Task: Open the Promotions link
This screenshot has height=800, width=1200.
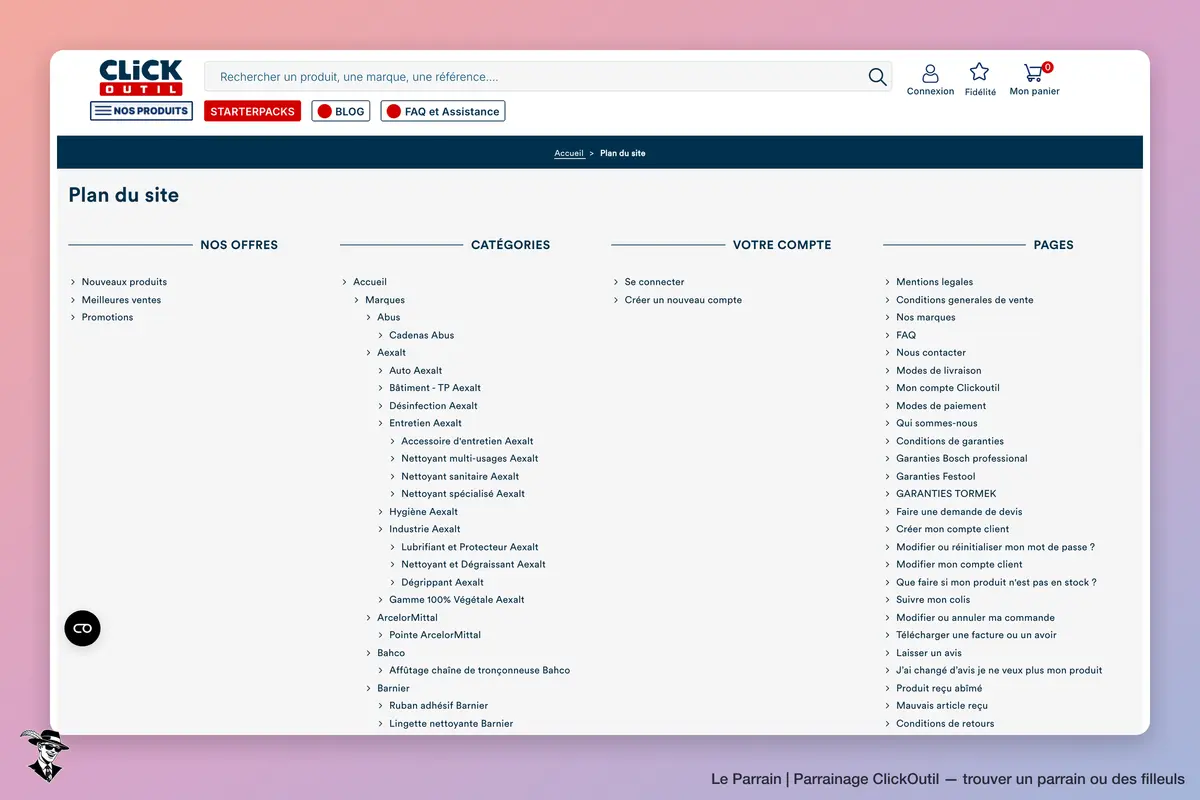Action: [x=107, y=317]
